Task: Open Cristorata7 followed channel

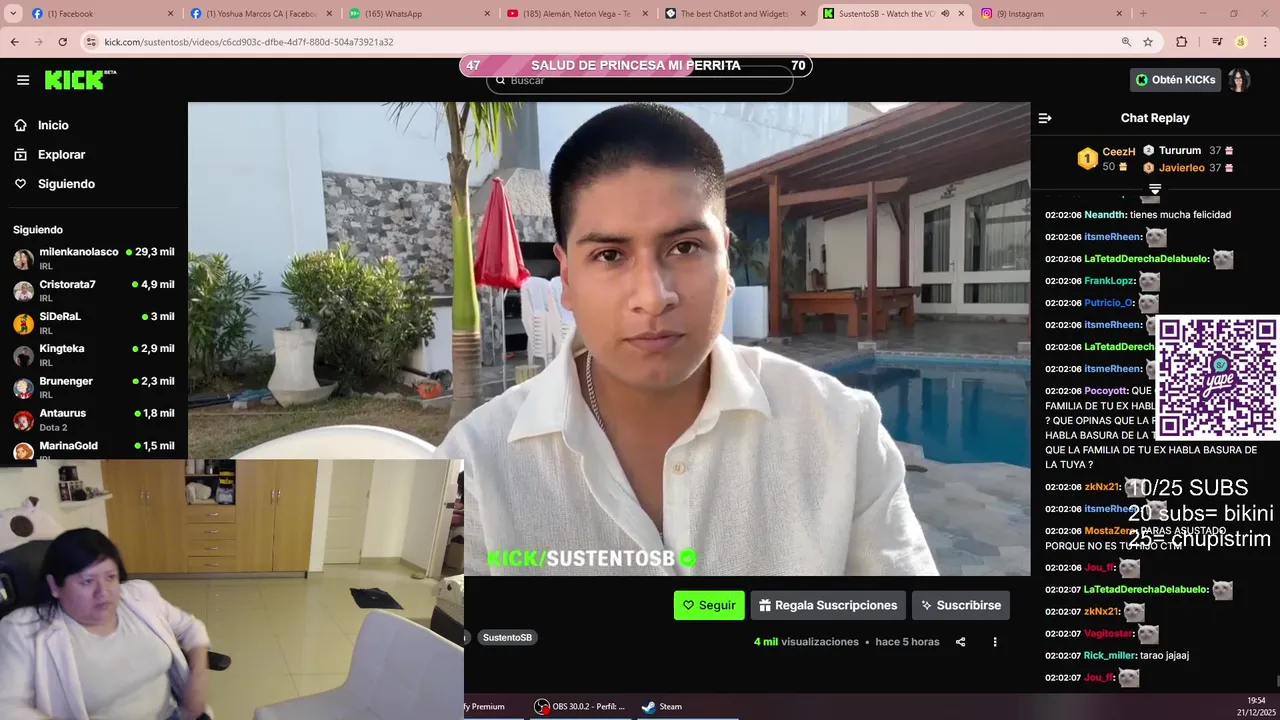Action: pyautogui.click(x=94, y=290)
